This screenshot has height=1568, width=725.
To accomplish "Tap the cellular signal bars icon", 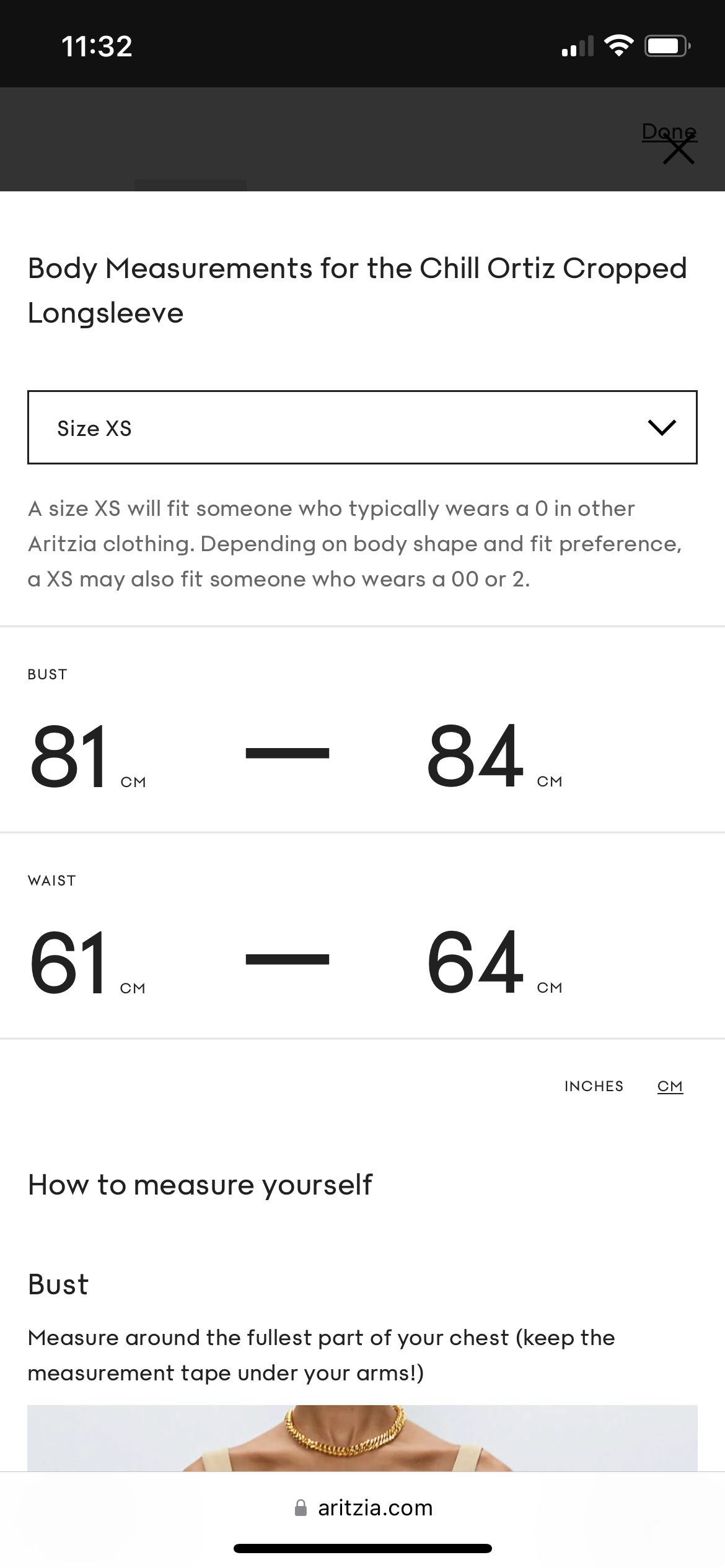I will pyautogui.click(x=577, y=46).
